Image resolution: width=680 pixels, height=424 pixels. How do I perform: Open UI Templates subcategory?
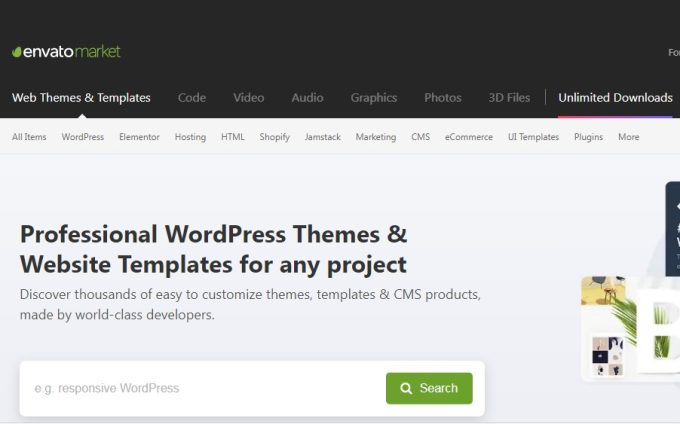coord(533,137)
